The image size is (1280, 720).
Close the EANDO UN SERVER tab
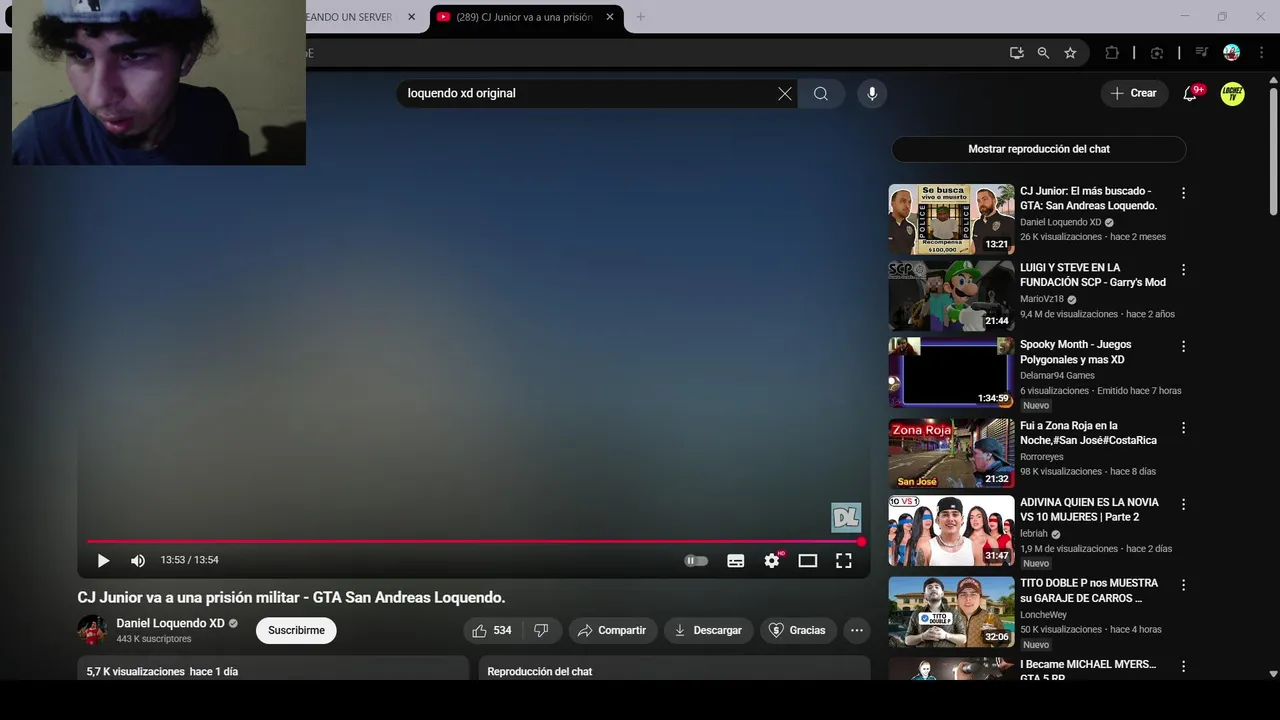point(412,17)
